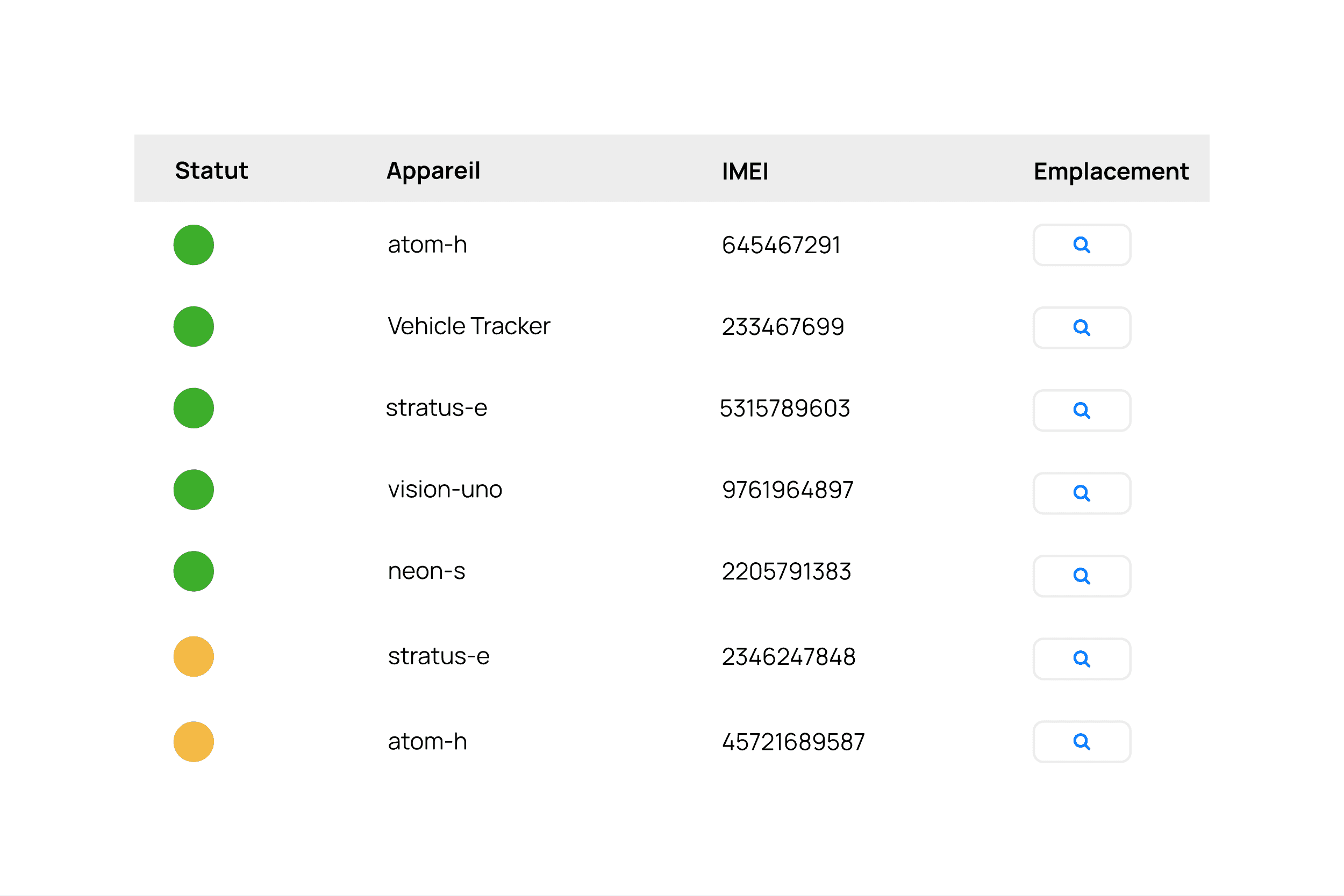Click green status dot for Vehicle Tracker
This screenshot has height=896, width=1344.
point(194,326)
